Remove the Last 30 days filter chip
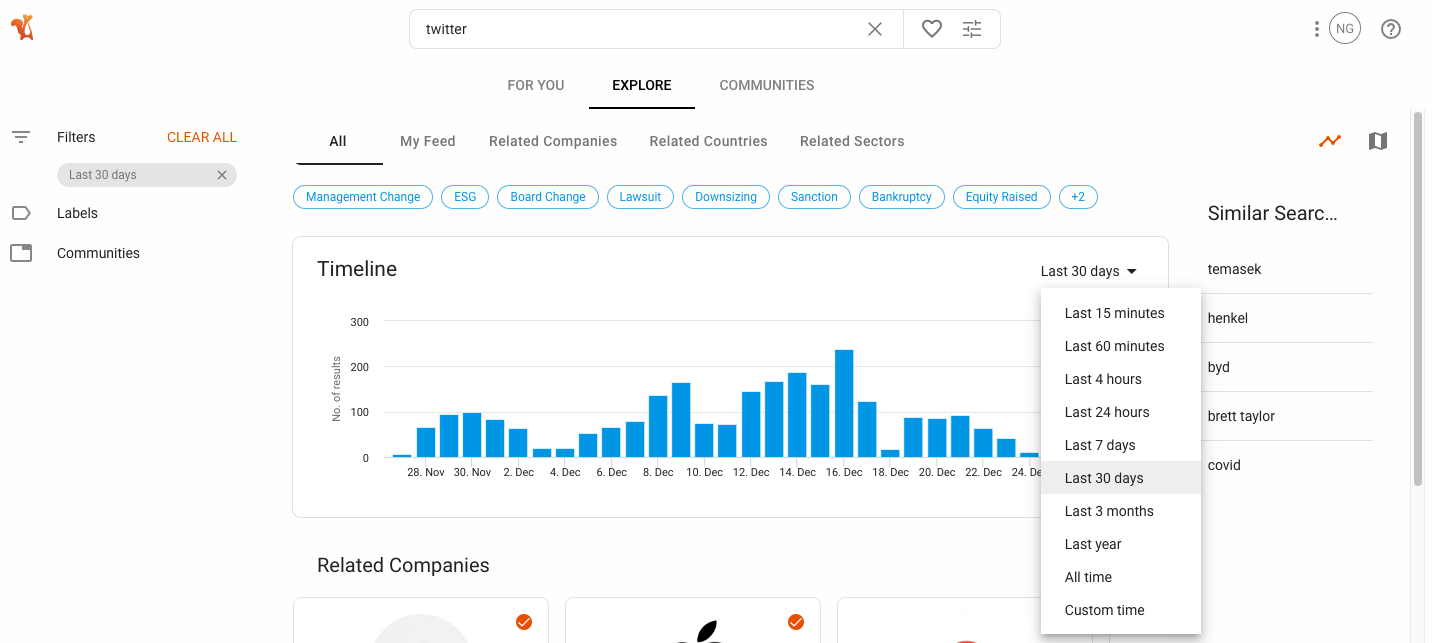Viewport: 1432px width, 643px height. pyautogui.click(x=222, y=175)
